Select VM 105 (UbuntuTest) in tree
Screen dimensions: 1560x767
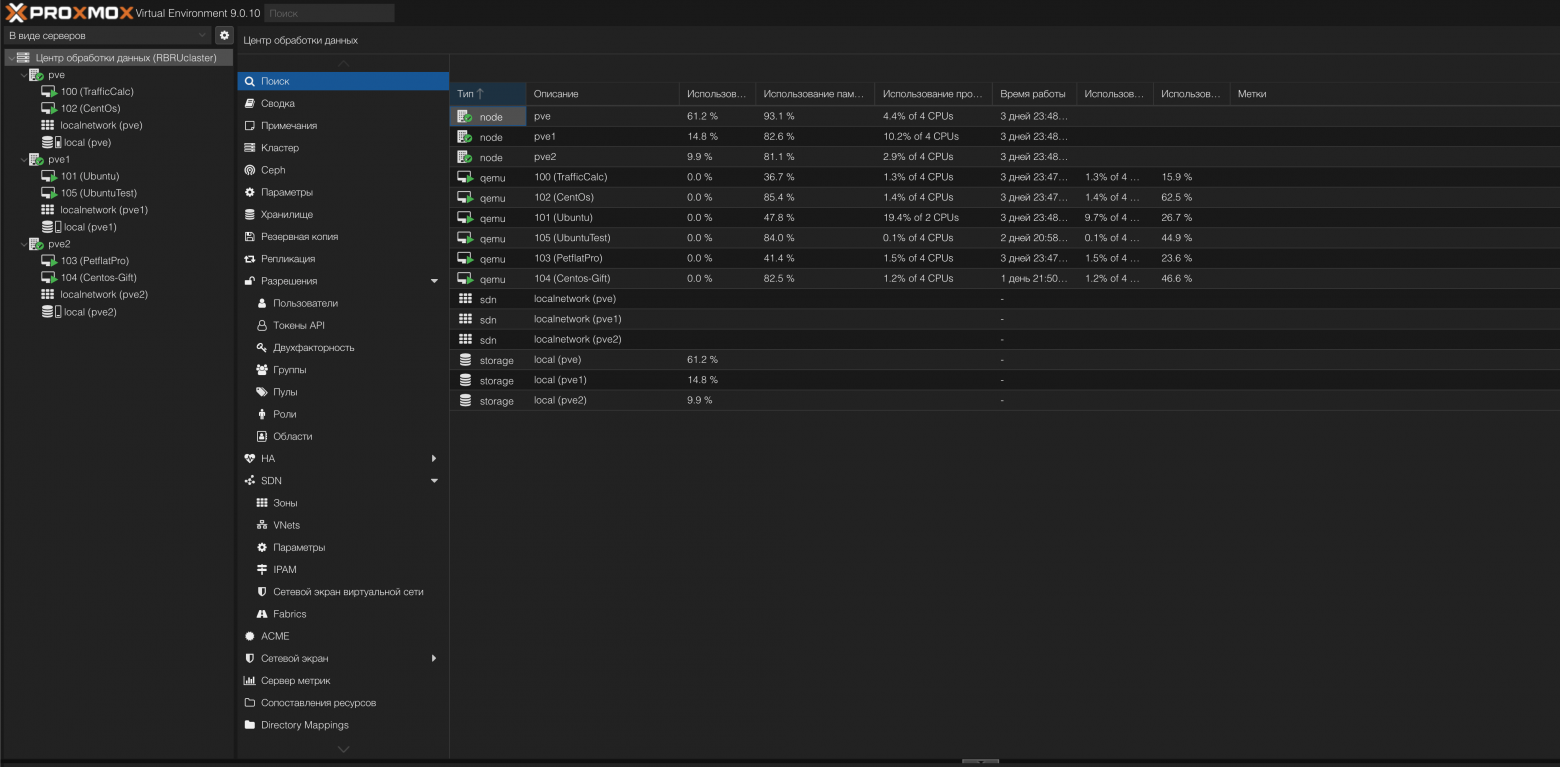coord(98,193)
